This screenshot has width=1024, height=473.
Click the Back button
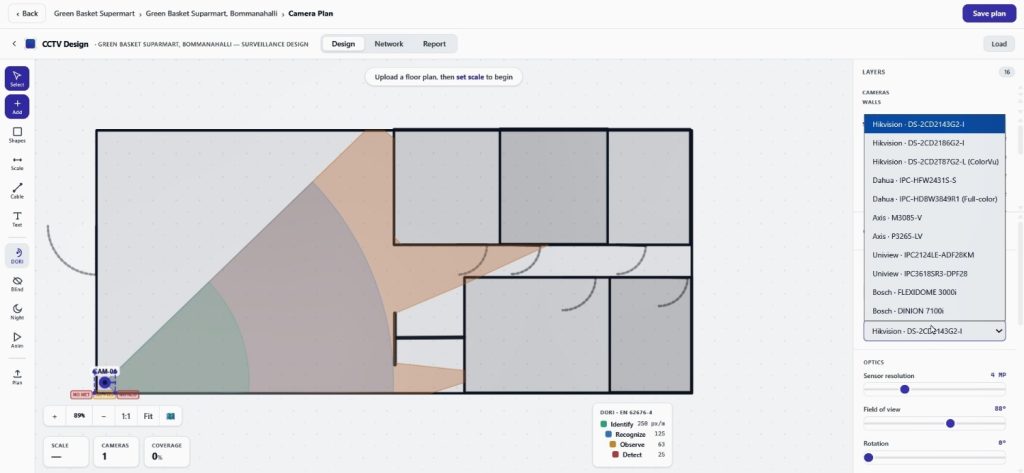pyautogui.click(x=26, y=13)
